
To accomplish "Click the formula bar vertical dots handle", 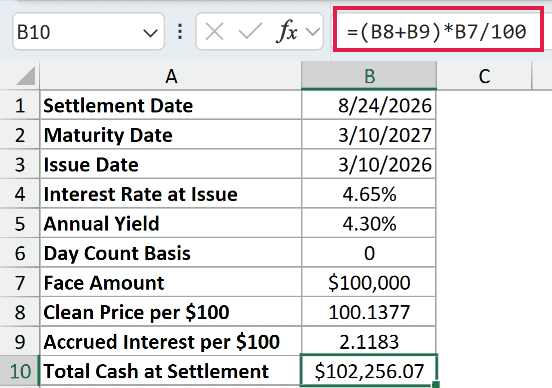I will click(180, 32).
